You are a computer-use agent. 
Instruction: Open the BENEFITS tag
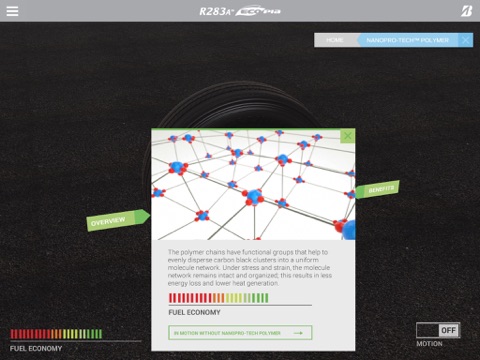(377, 190)
